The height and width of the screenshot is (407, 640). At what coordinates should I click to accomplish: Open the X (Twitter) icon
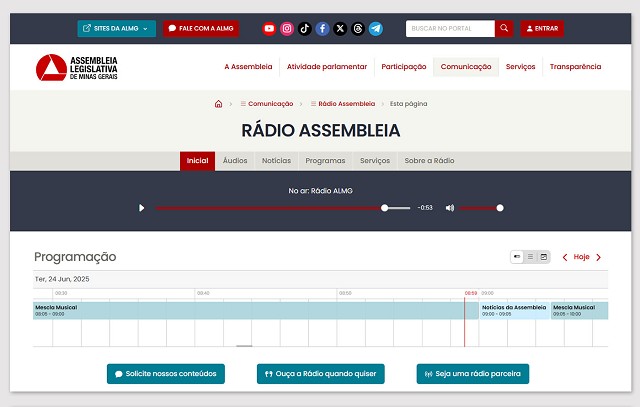point(340,29)
